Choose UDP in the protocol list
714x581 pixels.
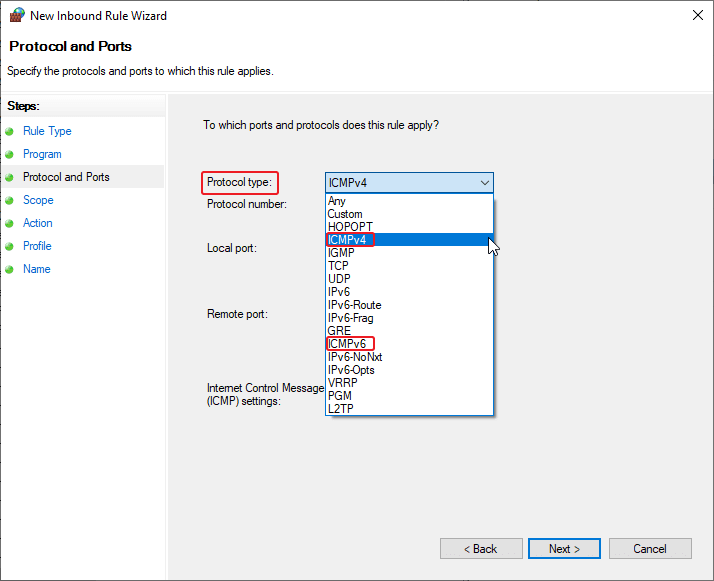(x=338, y=279)
